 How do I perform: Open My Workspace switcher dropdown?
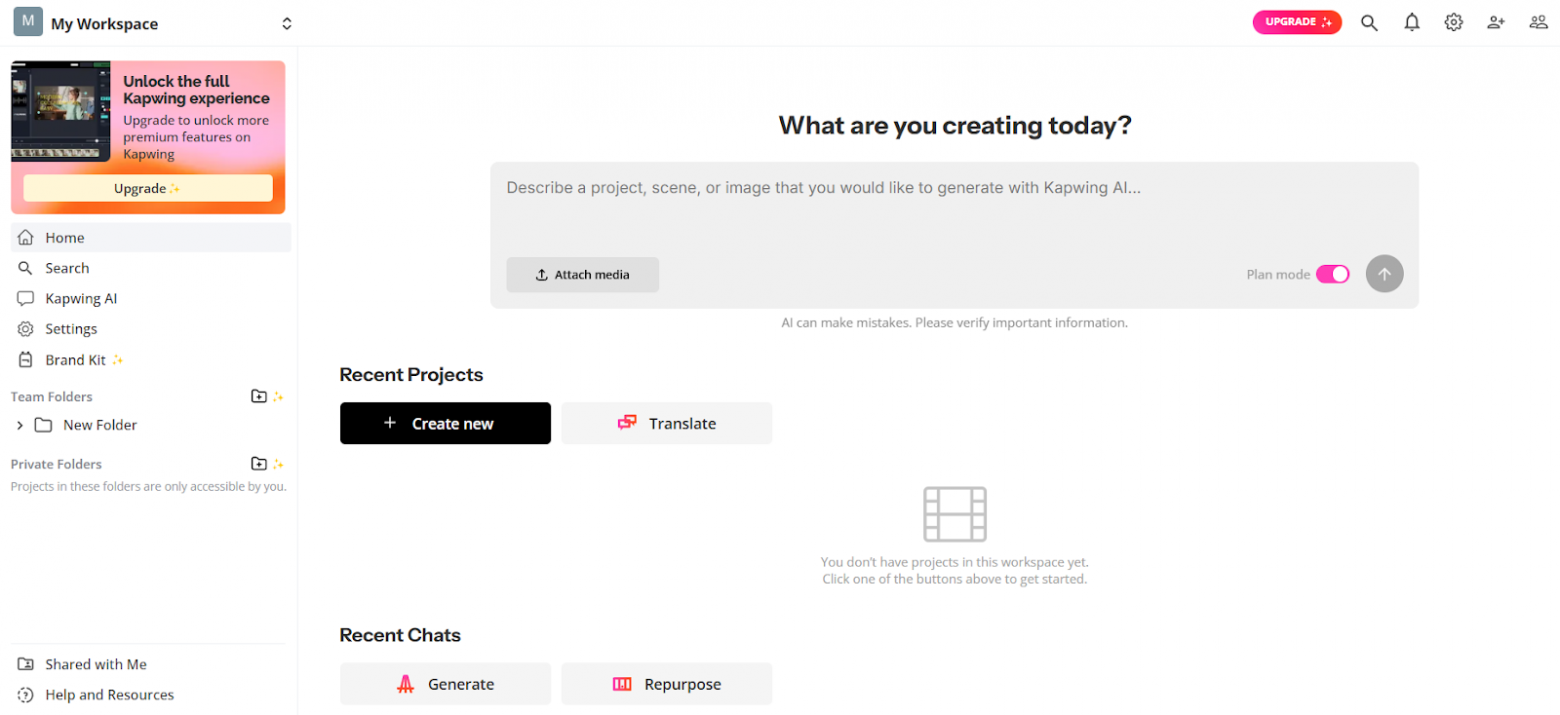tap(287, 23)
